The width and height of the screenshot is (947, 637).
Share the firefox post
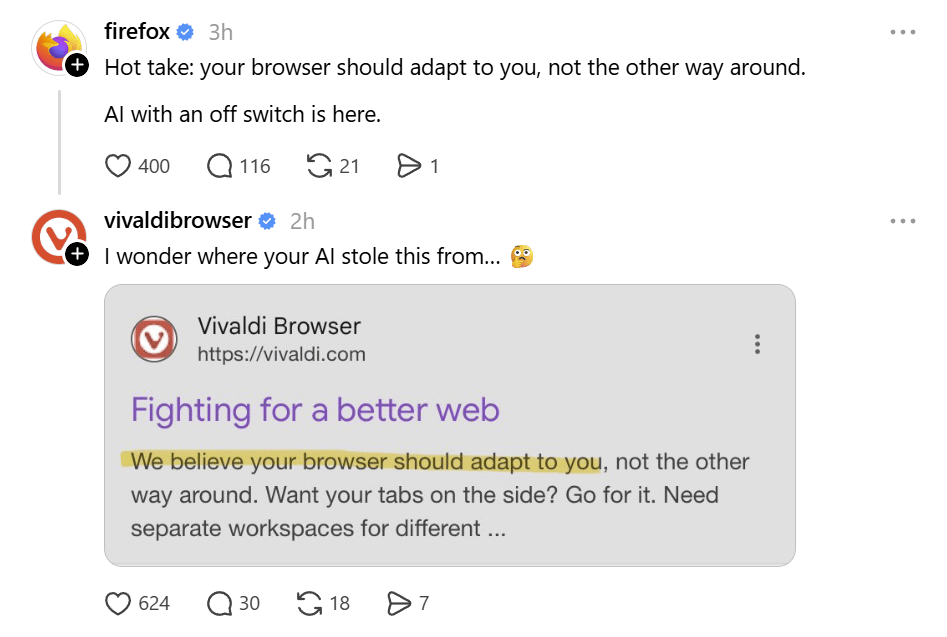[x=409, y=166]
